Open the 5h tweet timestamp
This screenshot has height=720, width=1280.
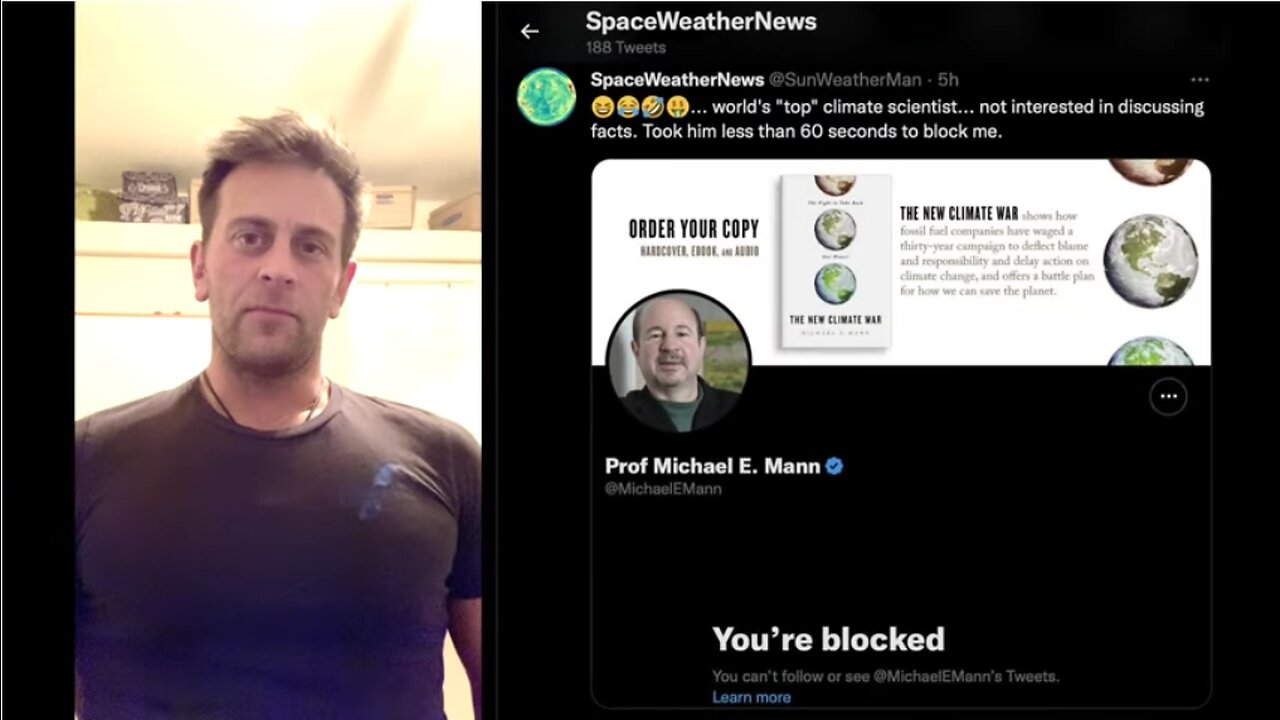(947, 79)
